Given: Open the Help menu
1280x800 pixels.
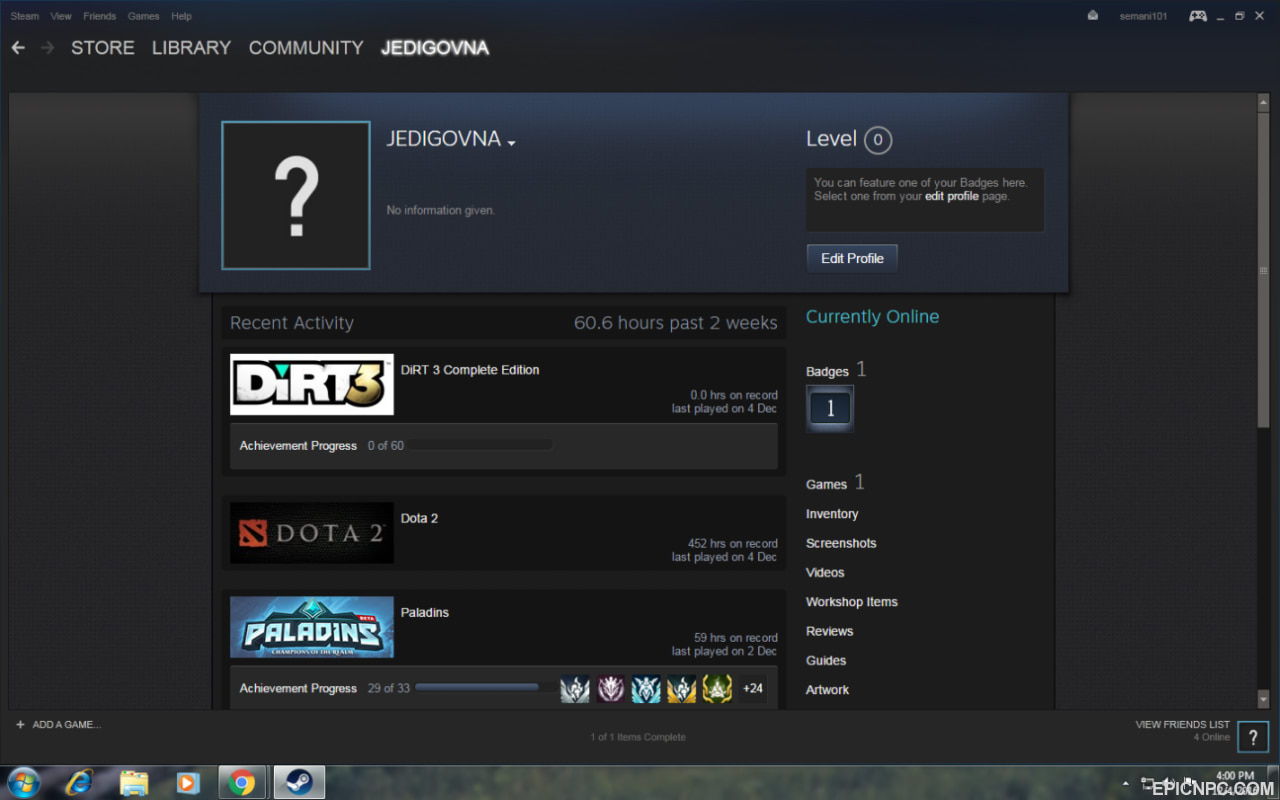Looking at the screenshot, I should click(x=181, y=16).
